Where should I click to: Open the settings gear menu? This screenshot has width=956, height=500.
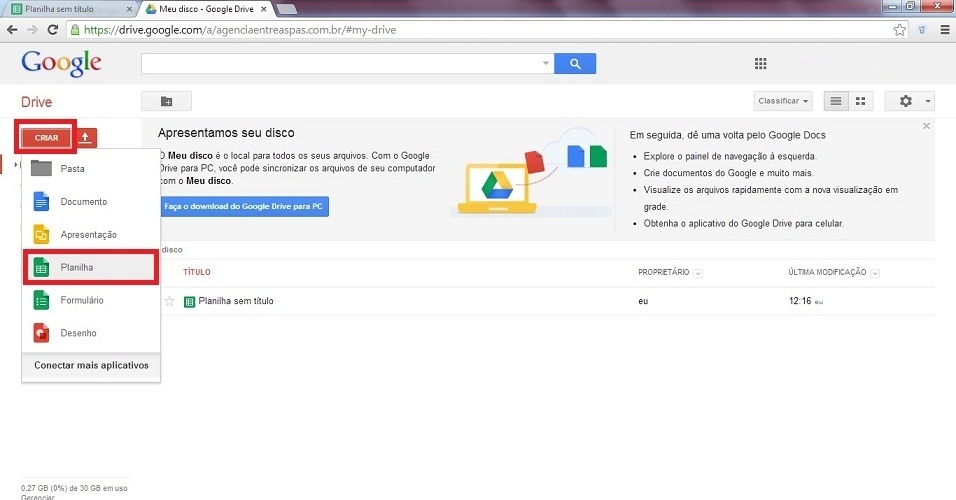tap(910, 101)
